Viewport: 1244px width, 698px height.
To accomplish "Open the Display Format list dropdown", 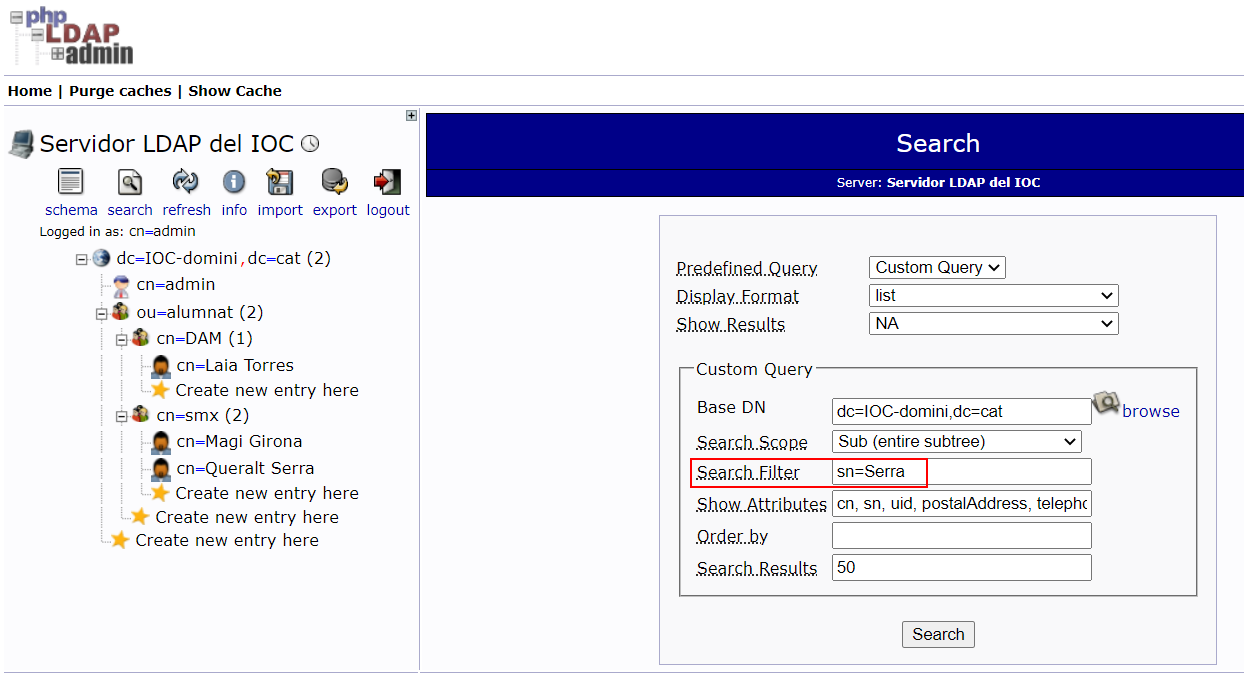I will point(993,296).
